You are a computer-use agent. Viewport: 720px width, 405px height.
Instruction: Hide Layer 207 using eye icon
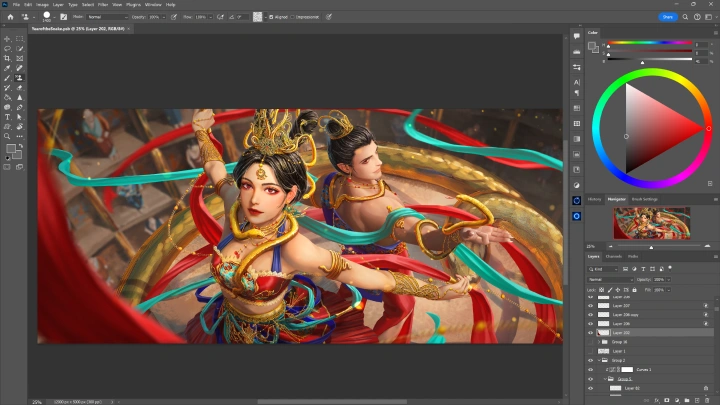point(591,305)
